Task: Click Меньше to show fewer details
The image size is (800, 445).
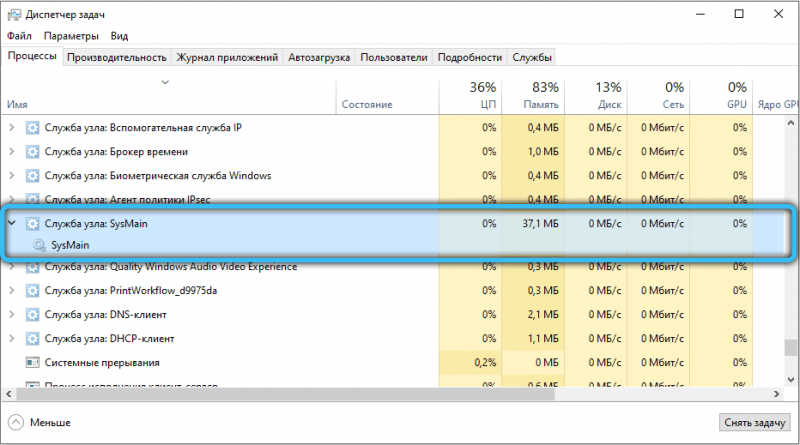Action: (50, 423)
